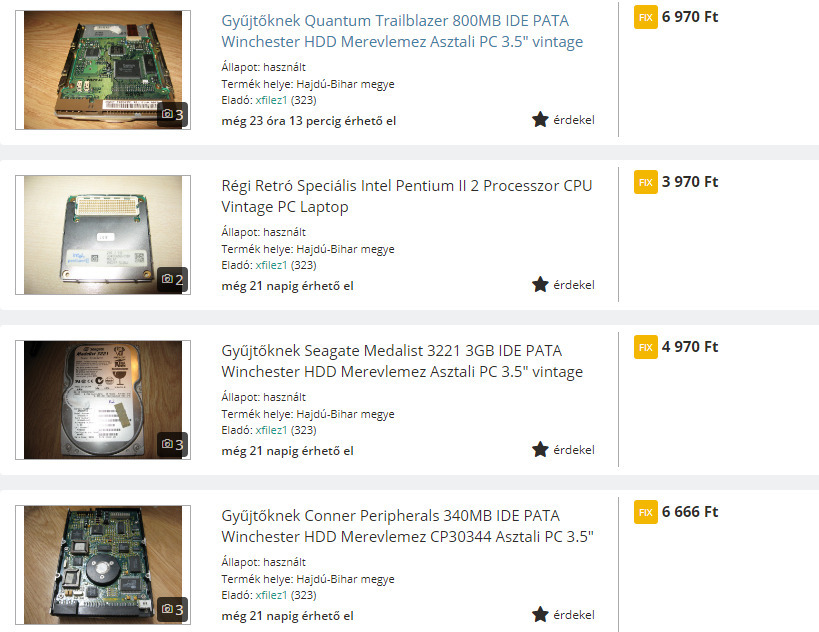This screenshot has height=632, width=819.
Task: View Seagate Medalist hard drive thumbnail
Action: [x=103, y=400]
